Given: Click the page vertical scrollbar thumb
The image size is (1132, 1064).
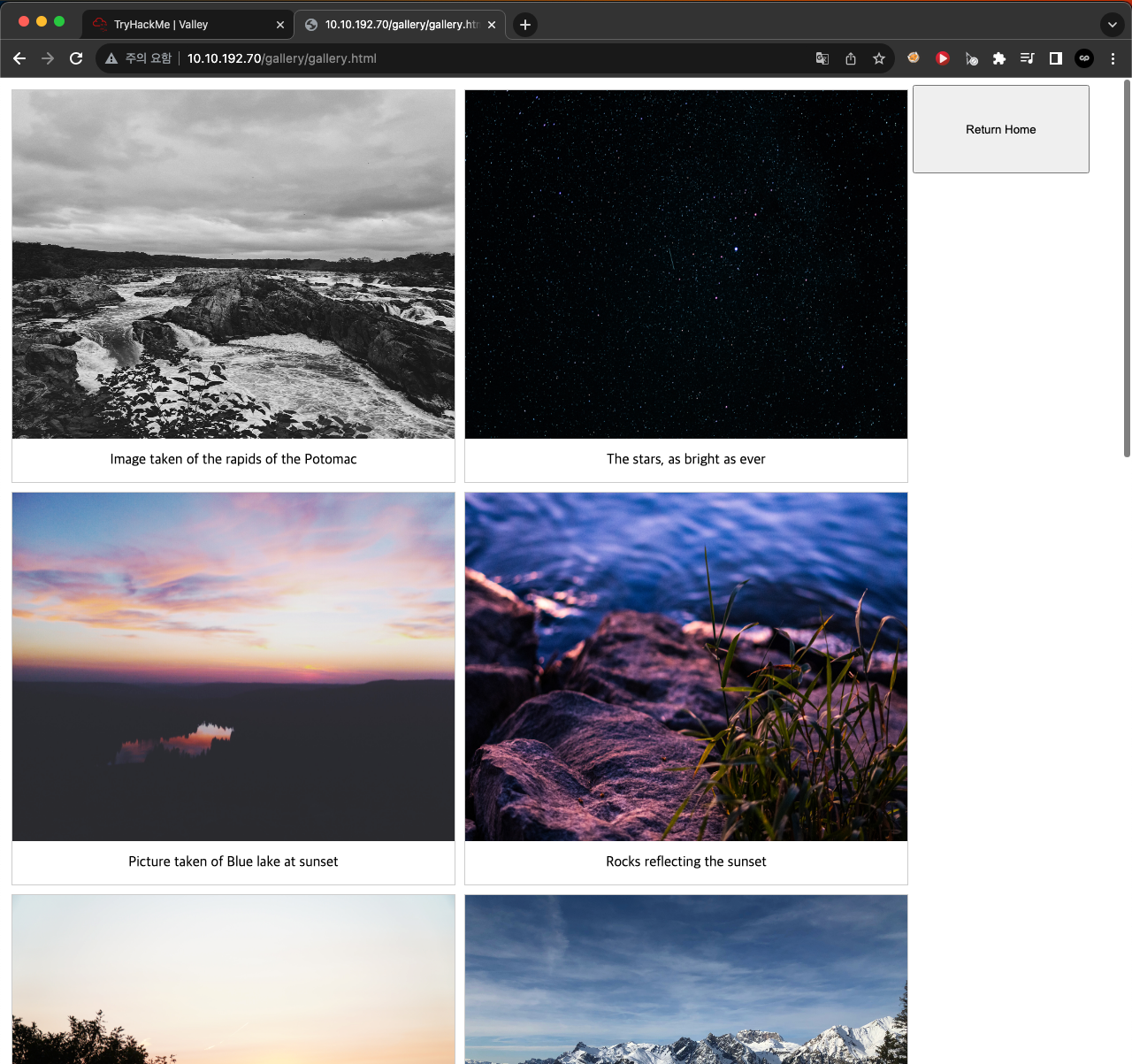Looking at the screenshot, I should (x=1127, y=268).
